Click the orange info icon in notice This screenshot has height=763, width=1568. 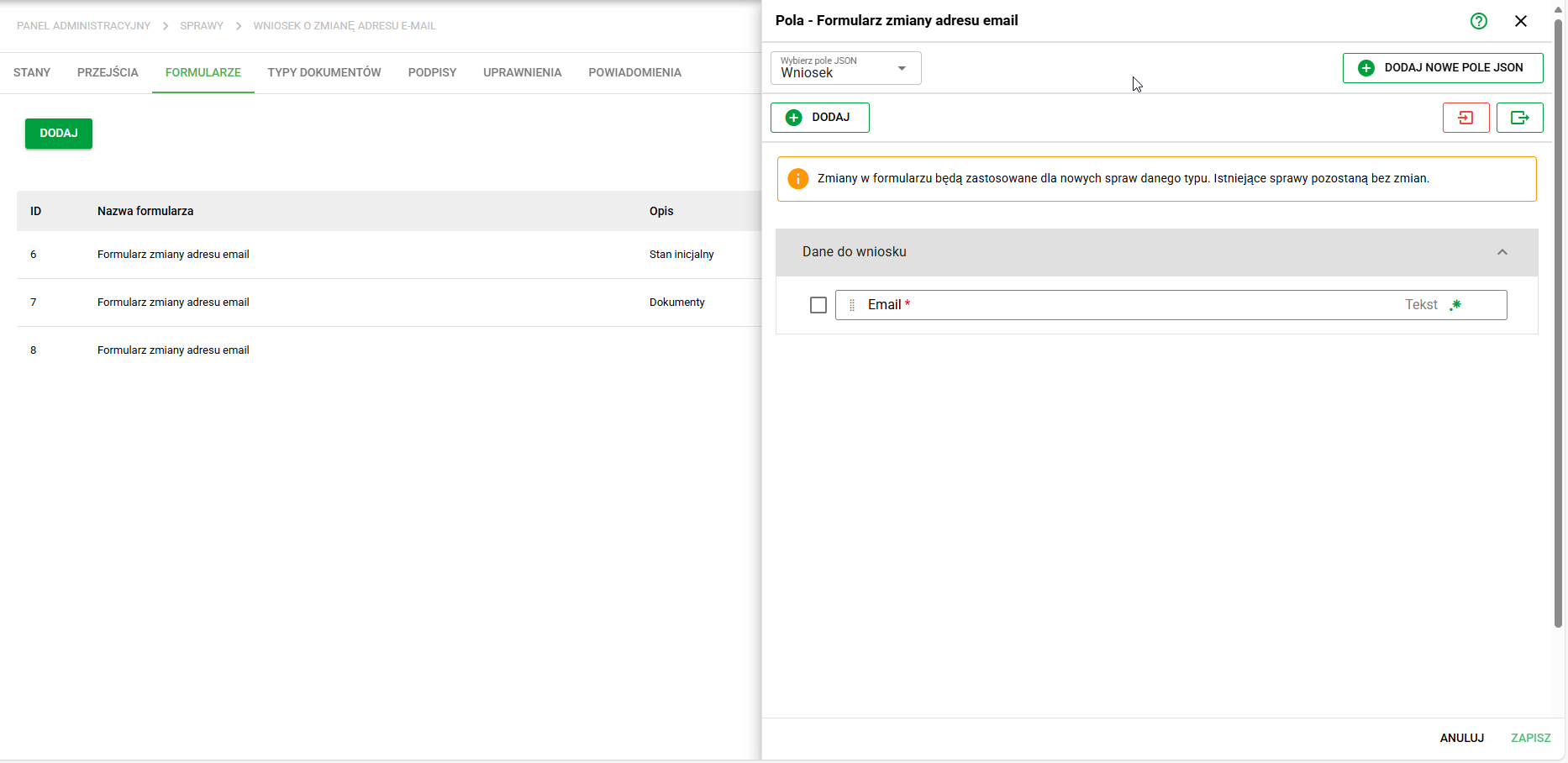(797, 179)
